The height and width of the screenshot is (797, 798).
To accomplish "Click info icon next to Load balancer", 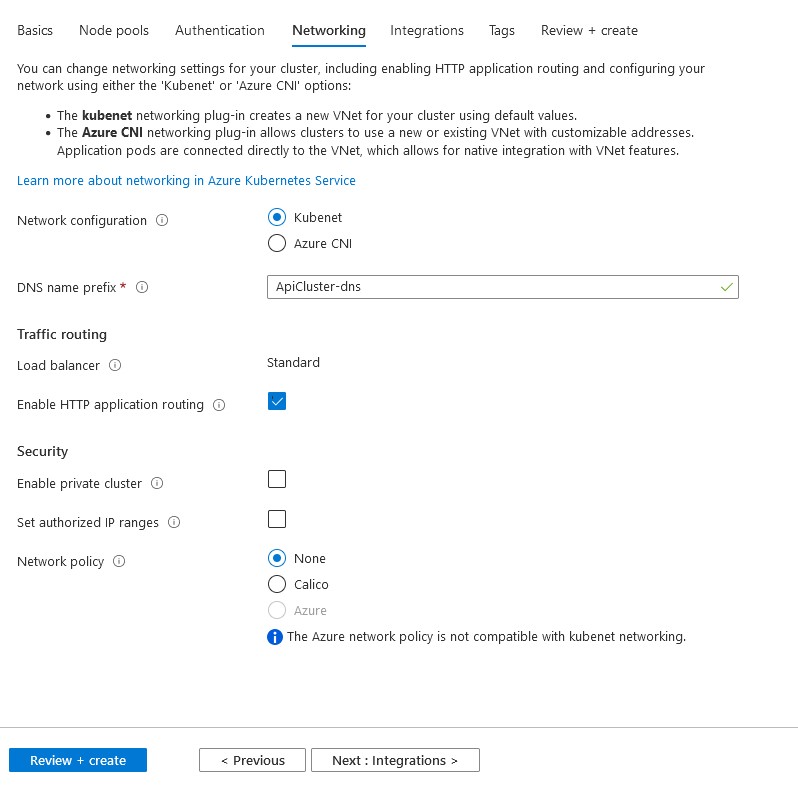I will click(x=115, y=366).
